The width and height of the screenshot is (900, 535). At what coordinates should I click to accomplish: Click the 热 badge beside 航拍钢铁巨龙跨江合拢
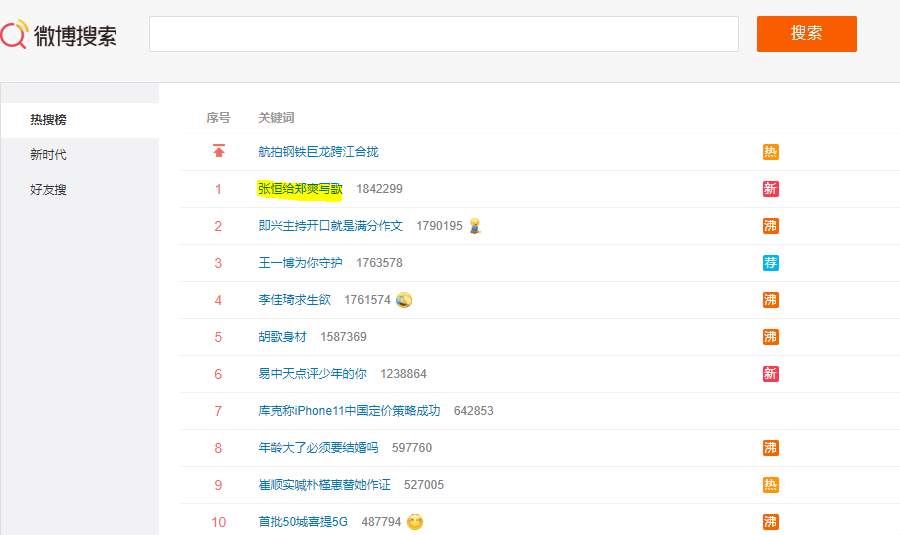point(770,152)
